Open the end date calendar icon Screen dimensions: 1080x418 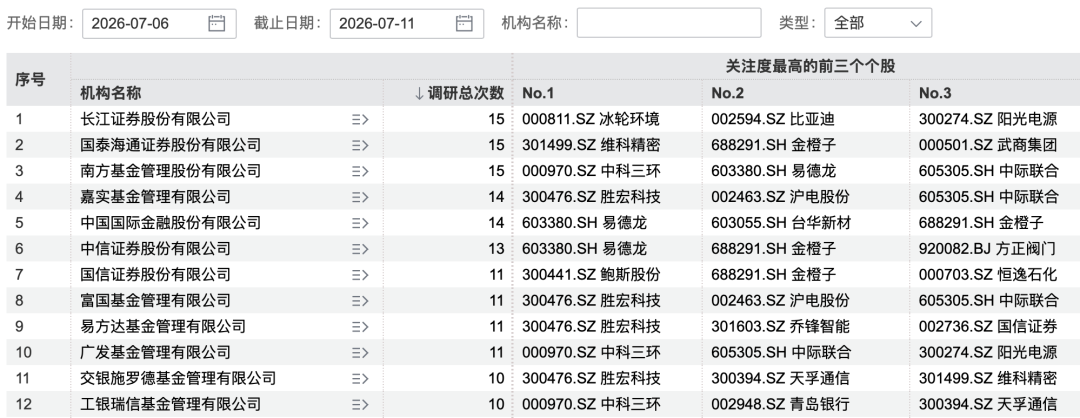click(x=464, y=23)
